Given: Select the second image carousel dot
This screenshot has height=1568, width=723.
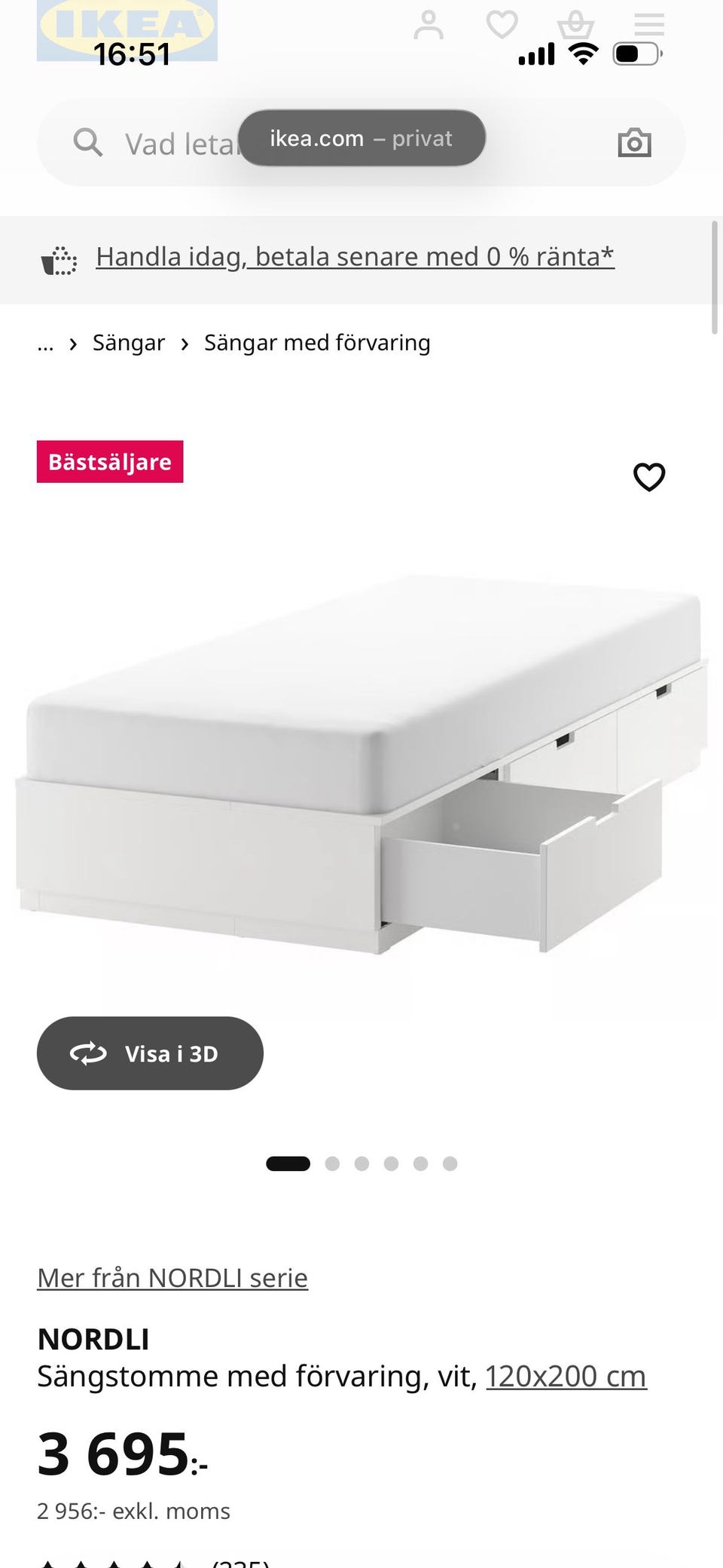Looking at the screenshot, I should tap(332, 1163).
